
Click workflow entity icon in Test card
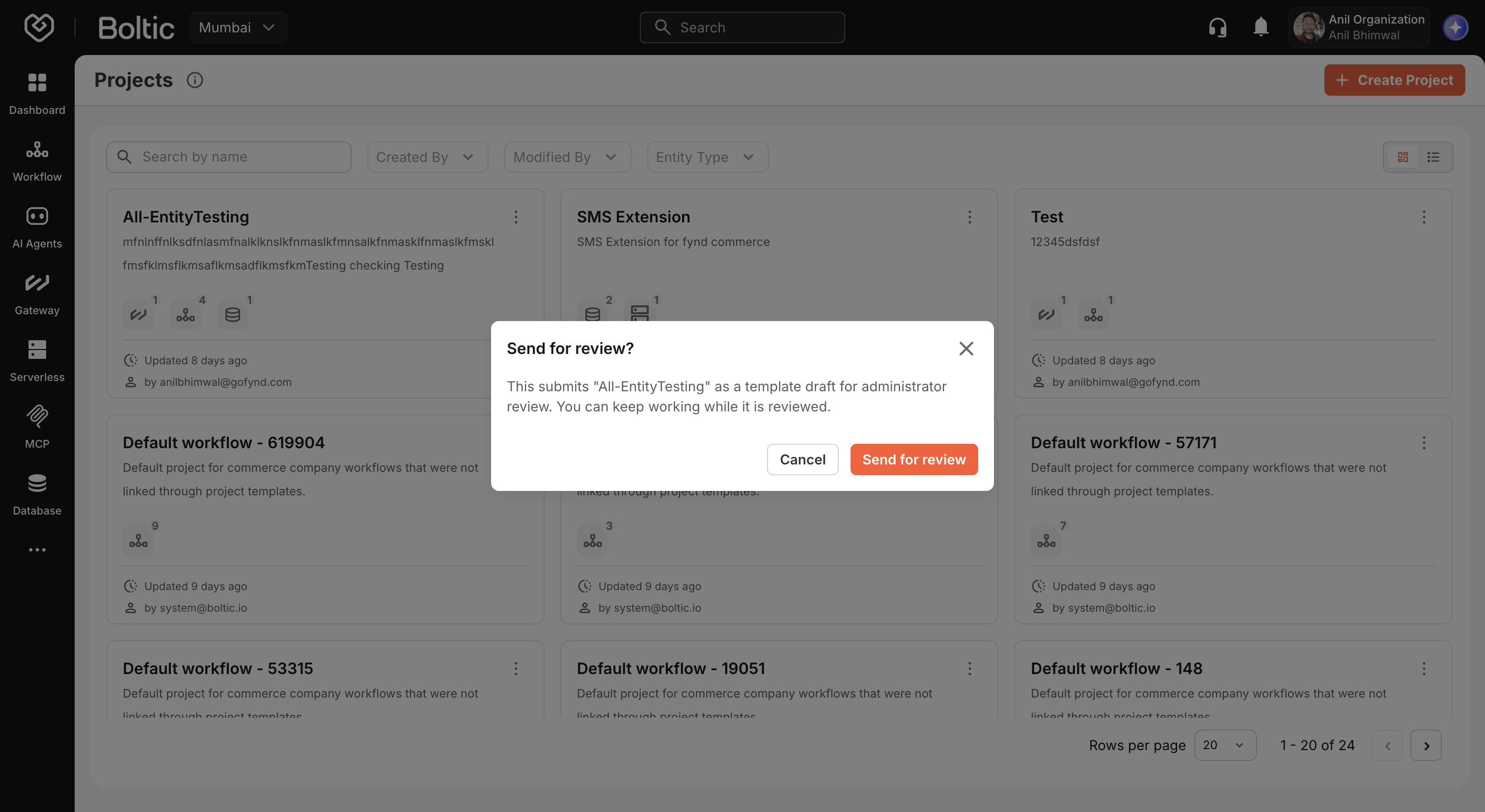[1094, 315]
